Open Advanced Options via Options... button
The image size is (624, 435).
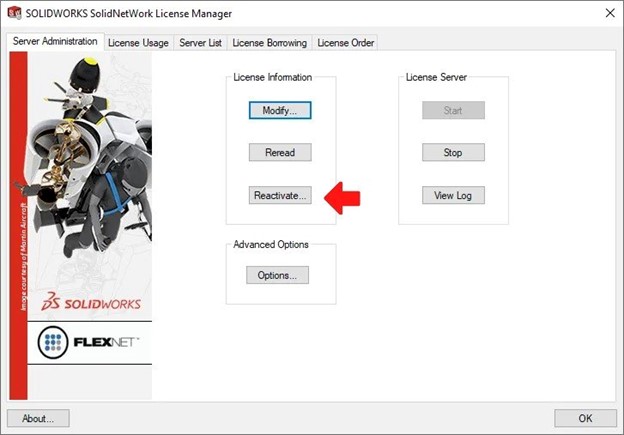click(x=277, y=275)
